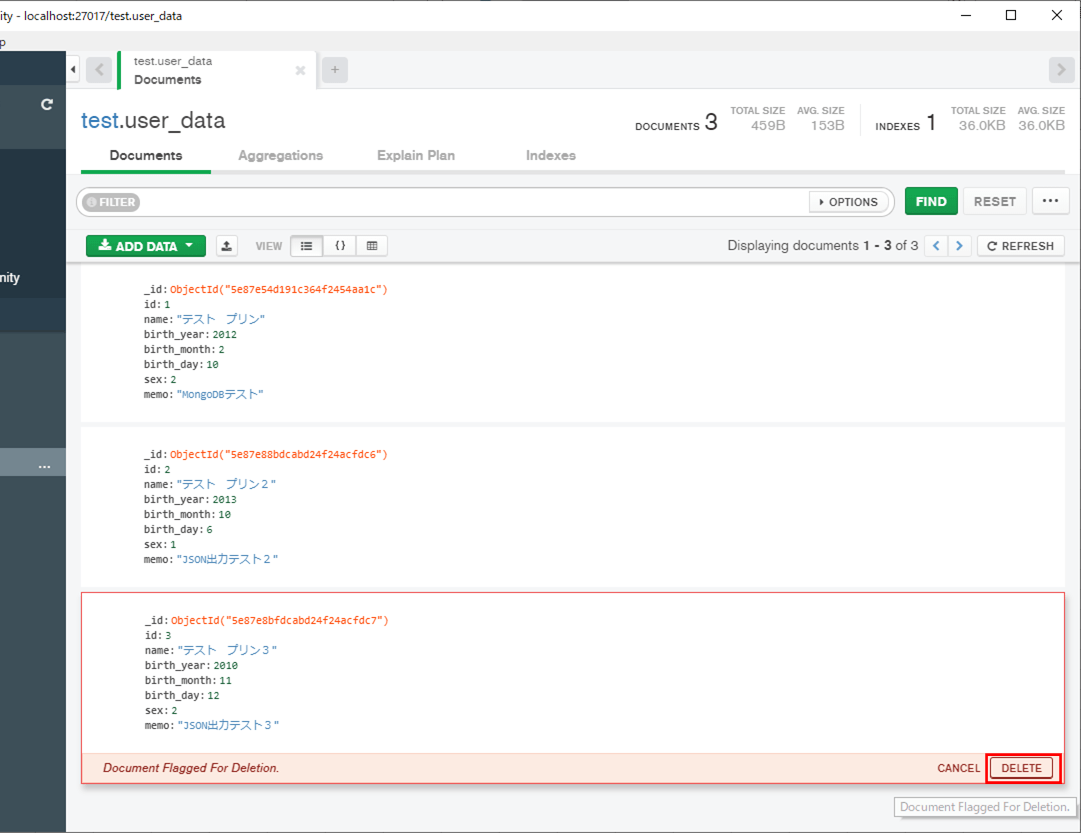Collapse the left sidebar chevron
Screen dimensions: 1081x833
72,69
